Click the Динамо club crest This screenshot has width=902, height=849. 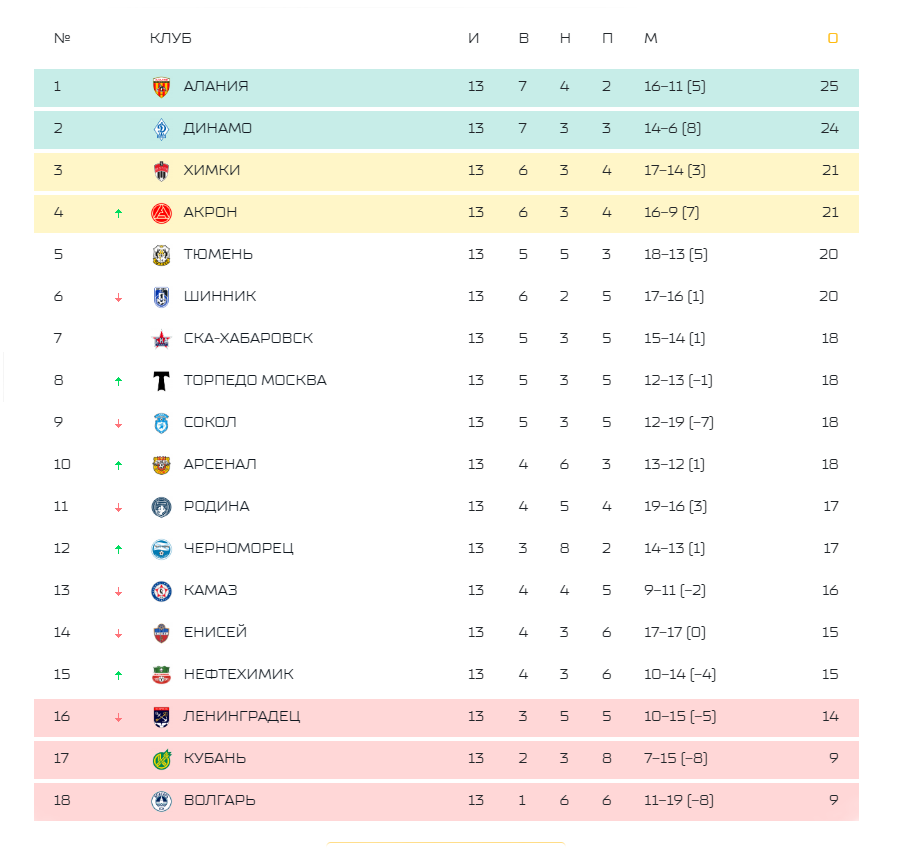(161, 129)
